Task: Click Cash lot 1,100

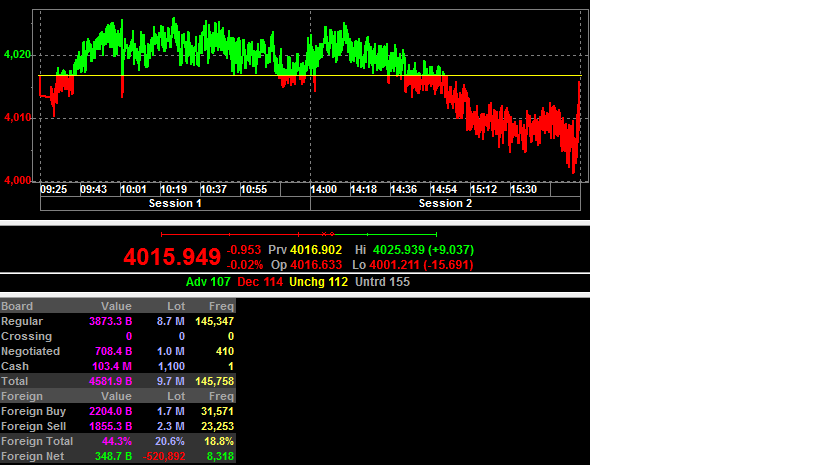Action: 171,367
